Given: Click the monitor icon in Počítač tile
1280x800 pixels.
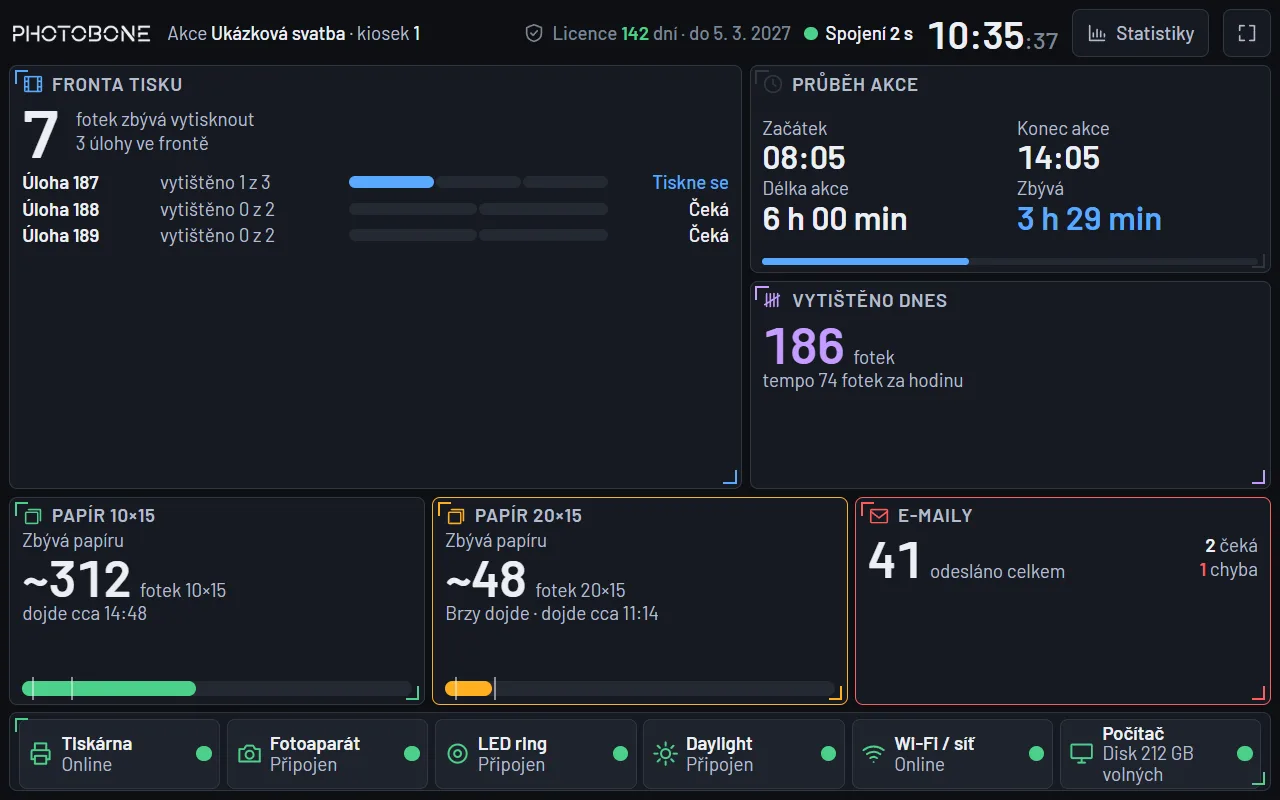Looking at the screenshot, I should [x=1082, y=754].
